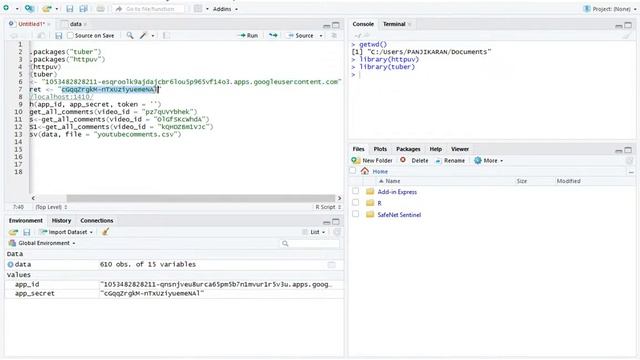Open the Import Dataset dropdown

click(66, 232)
